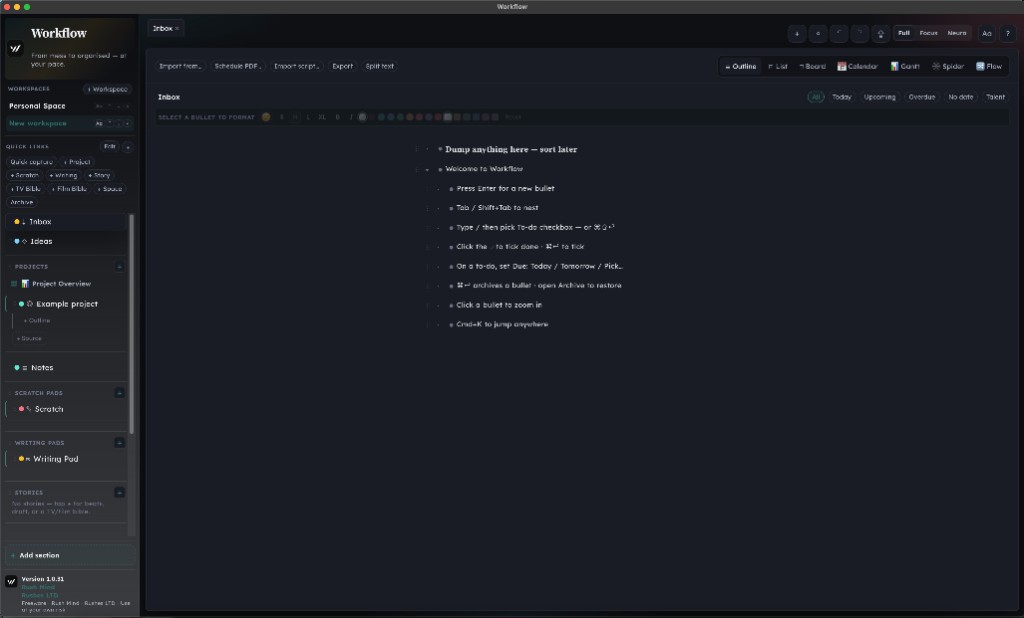Click the Calendar view icon
The image size is (1024, 618).
point(842,67)
